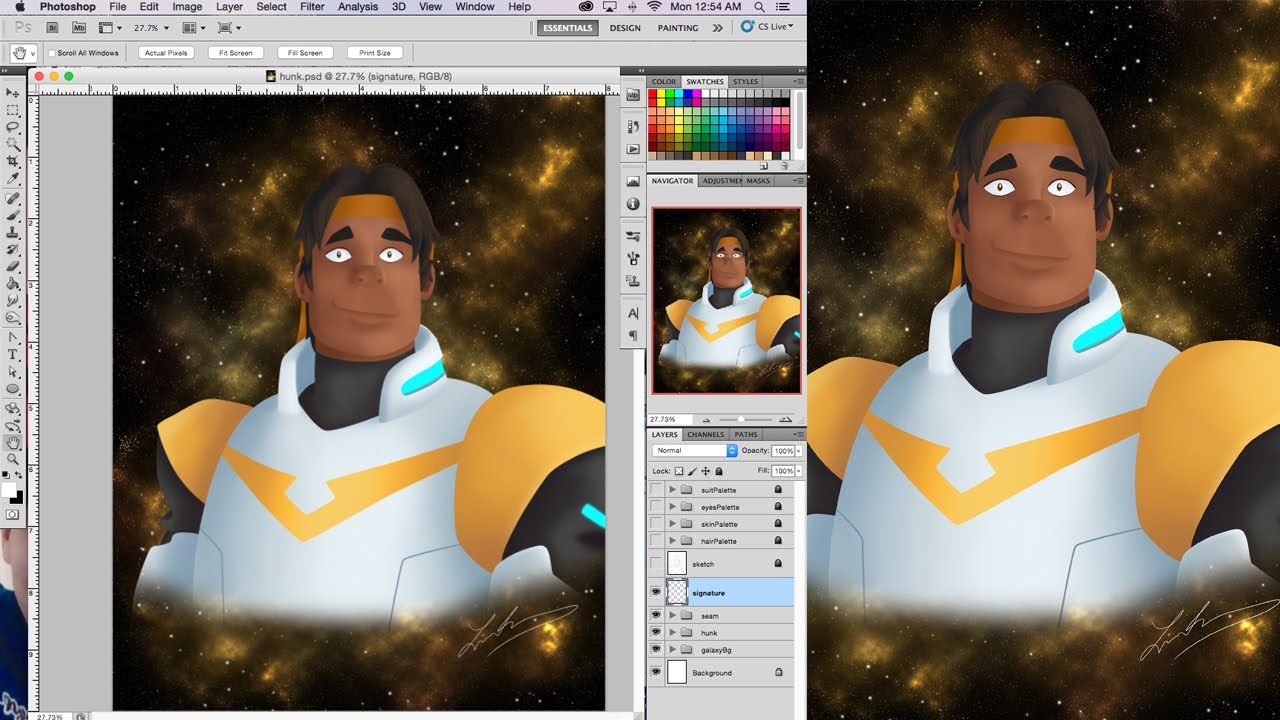Viewport: 1280px width, 720px height.
Task: Hide the signature layer
Action: (x=656, y=592)
